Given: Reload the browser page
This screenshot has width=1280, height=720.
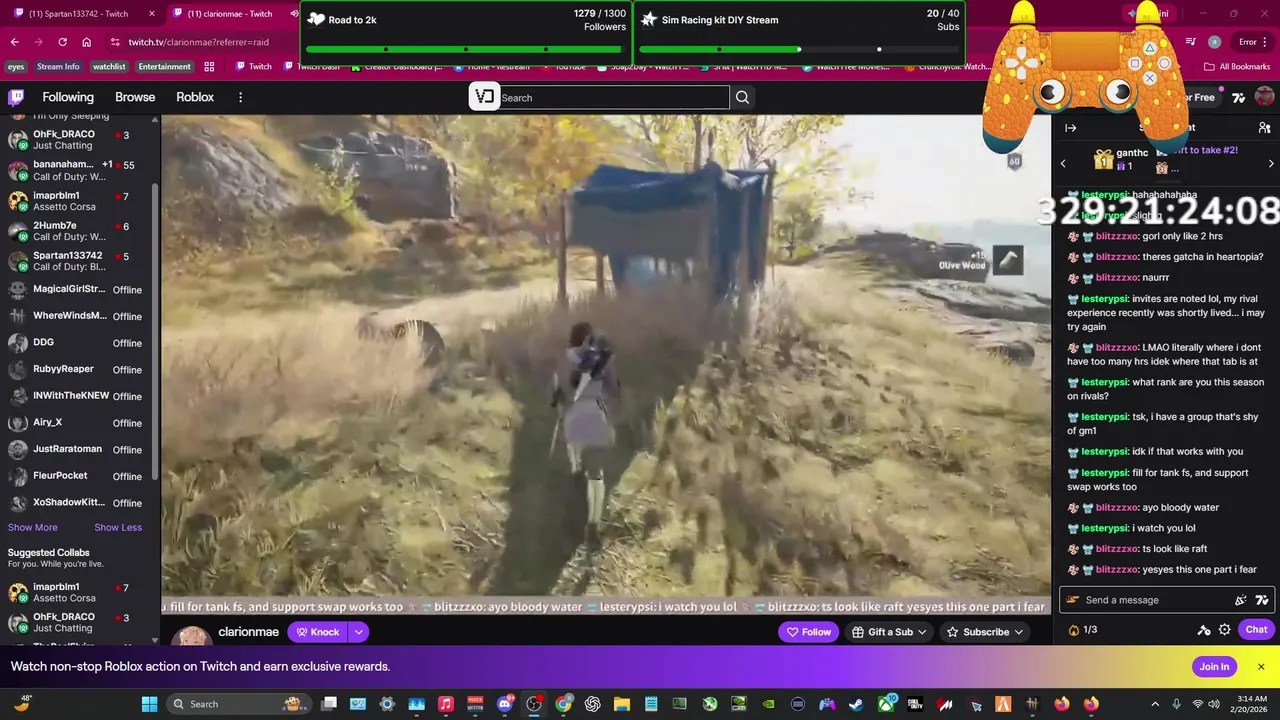Looking at the screenshot, I should (x=62, y=42).
